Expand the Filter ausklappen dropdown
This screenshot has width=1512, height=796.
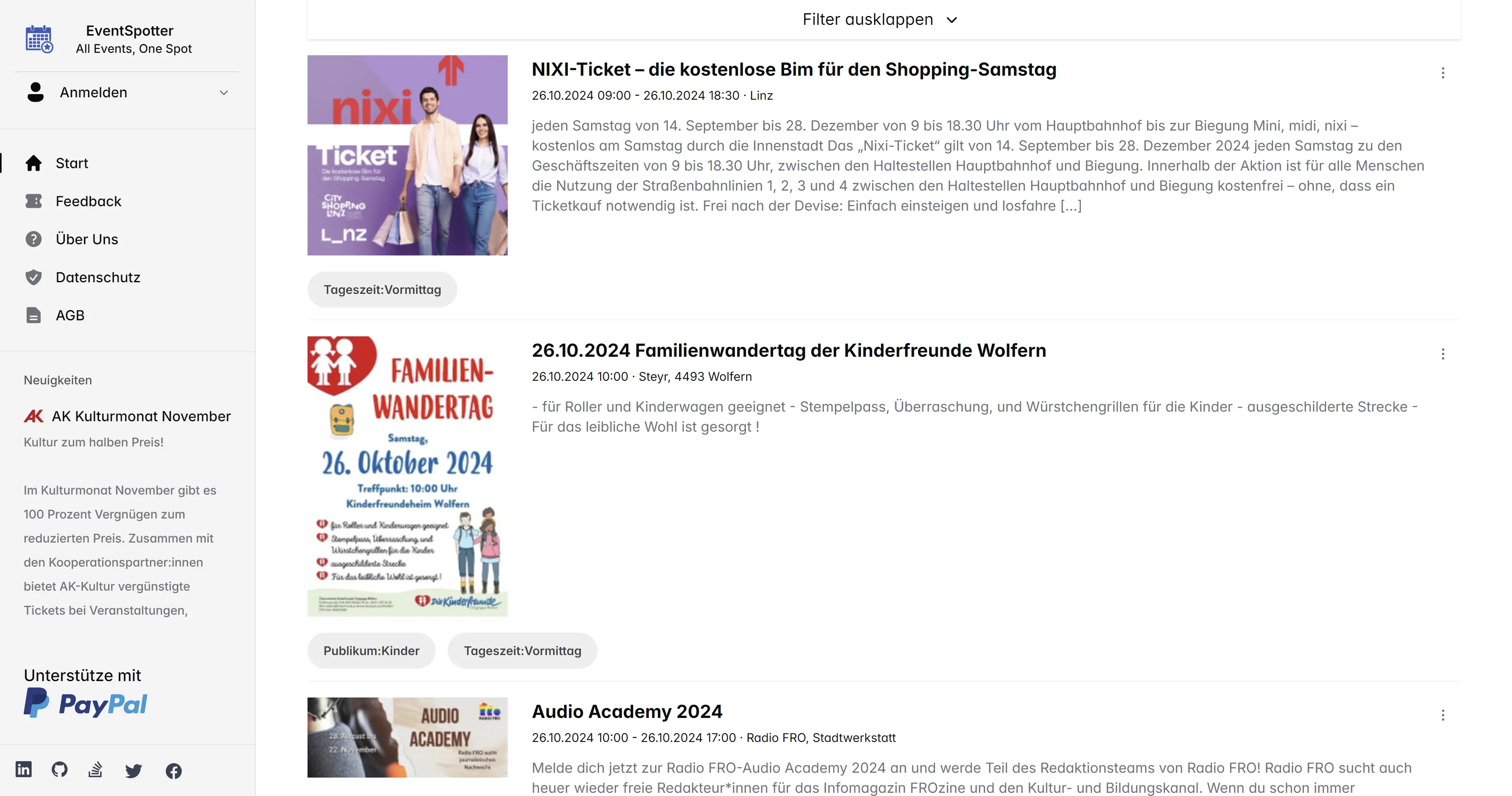click(x=879, y=19)
